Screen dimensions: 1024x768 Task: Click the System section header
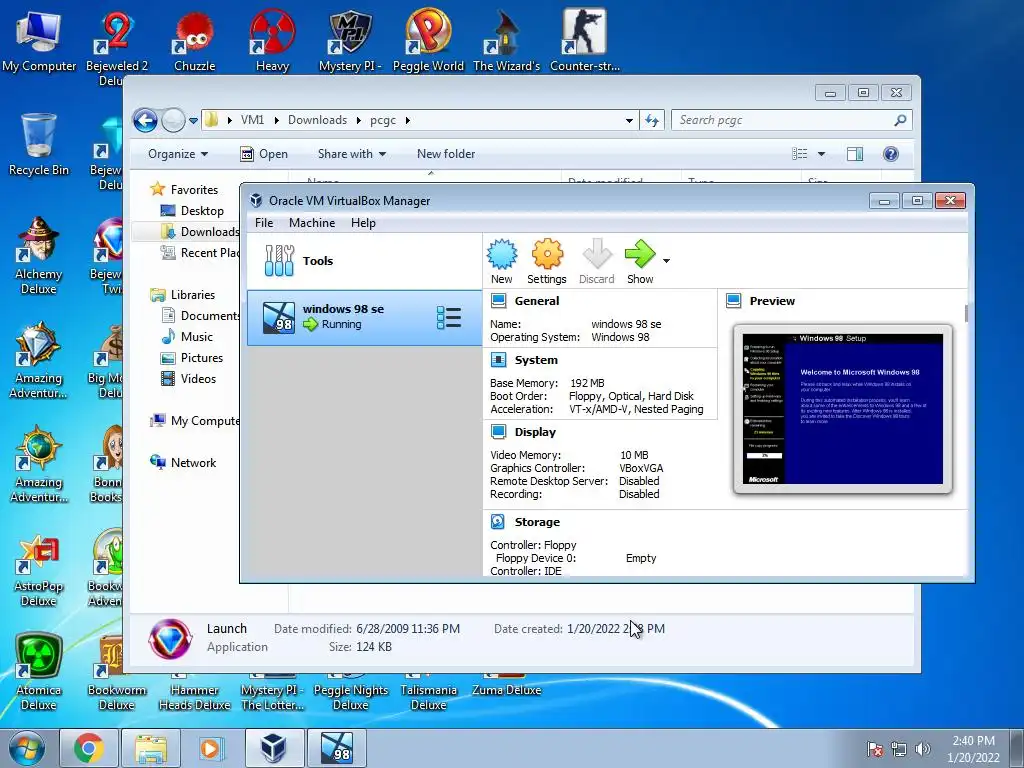tap(536, 360)
